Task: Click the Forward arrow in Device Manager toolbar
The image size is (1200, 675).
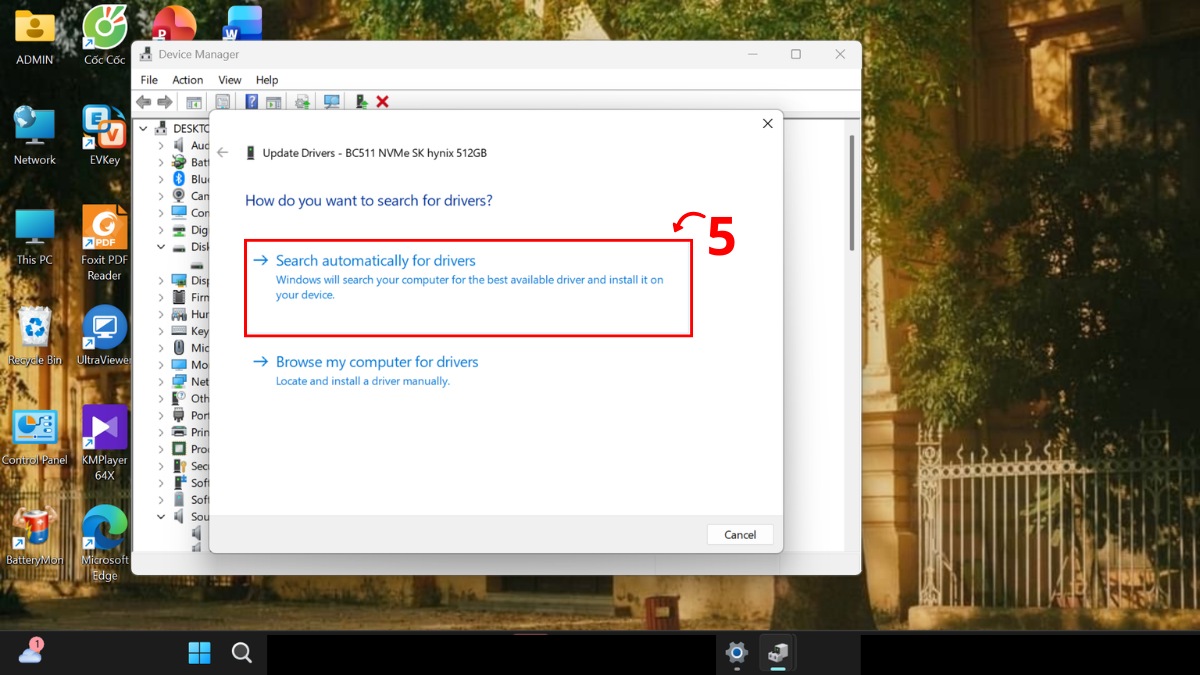Action: tap(164, 102)
